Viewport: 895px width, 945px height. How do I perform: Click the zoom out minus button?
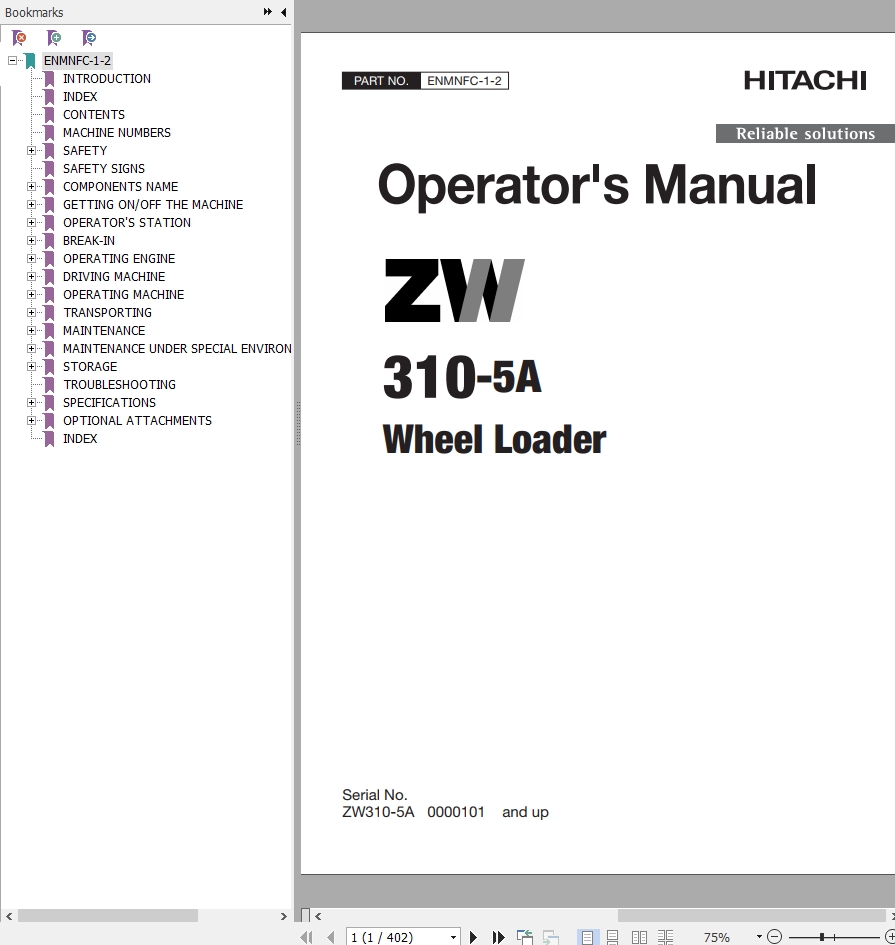[774, 937]
